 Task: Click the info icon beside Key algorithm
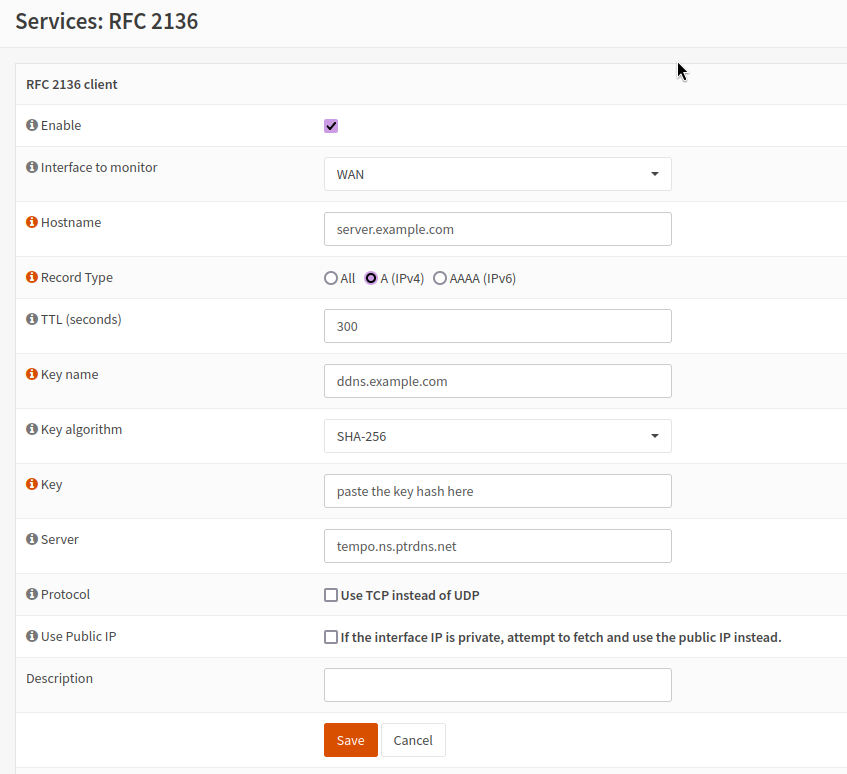(x=32, y=429)
